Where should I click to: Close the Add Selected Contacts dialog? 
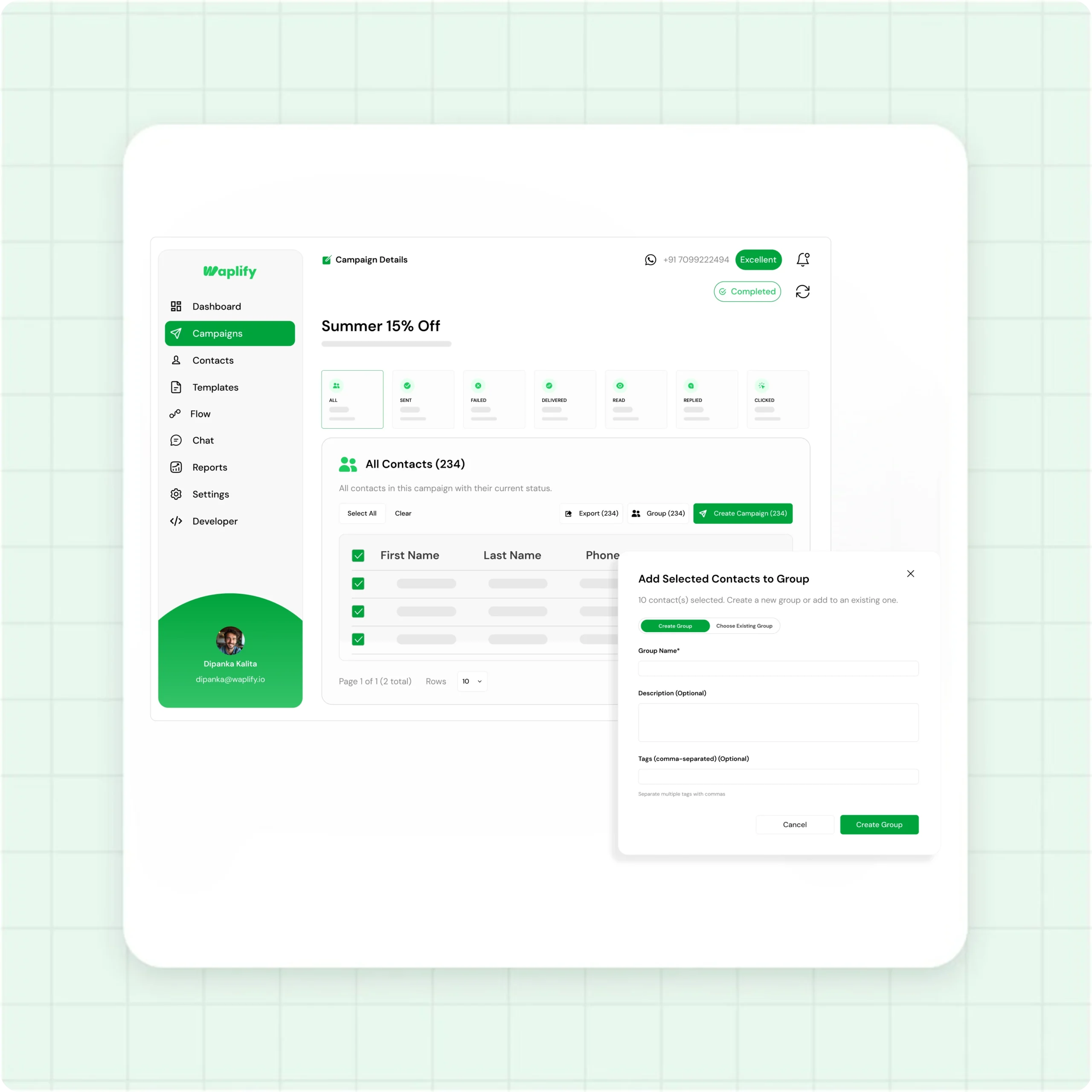point(911,573)
